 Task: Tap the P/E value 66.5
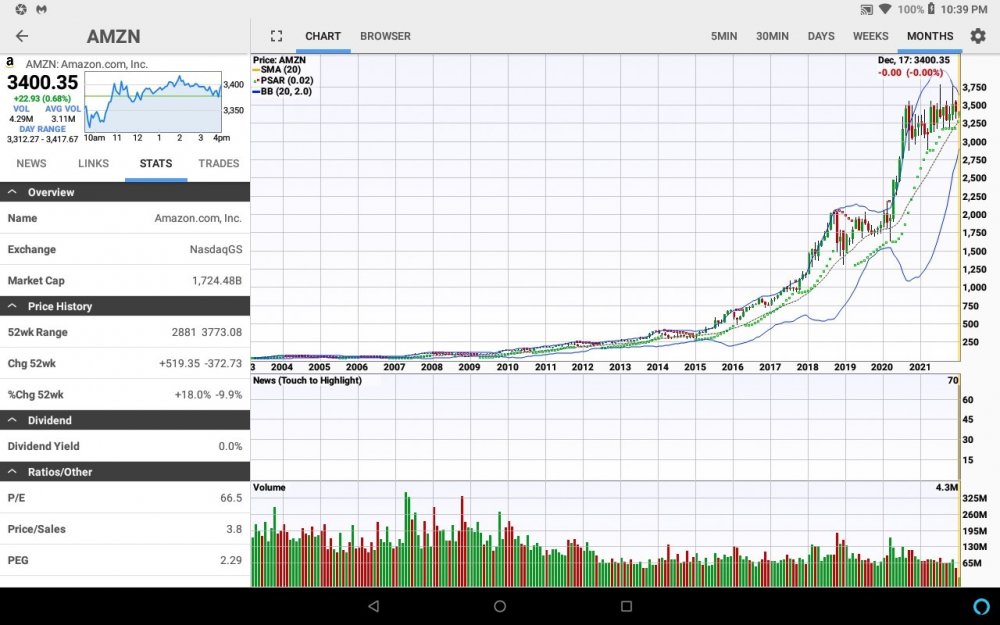tap(231, 498)
